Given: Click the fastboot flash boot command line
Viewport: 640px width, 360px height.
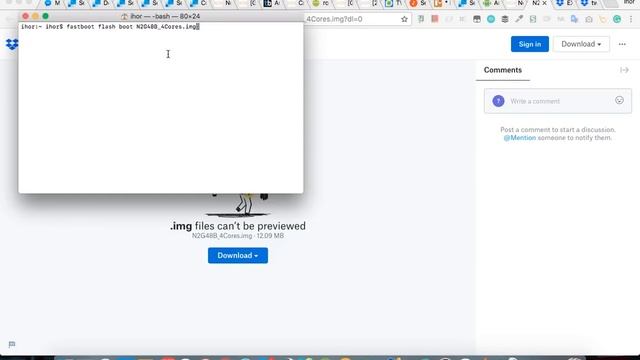Looking at the screenshot, I should click(110, 27).
